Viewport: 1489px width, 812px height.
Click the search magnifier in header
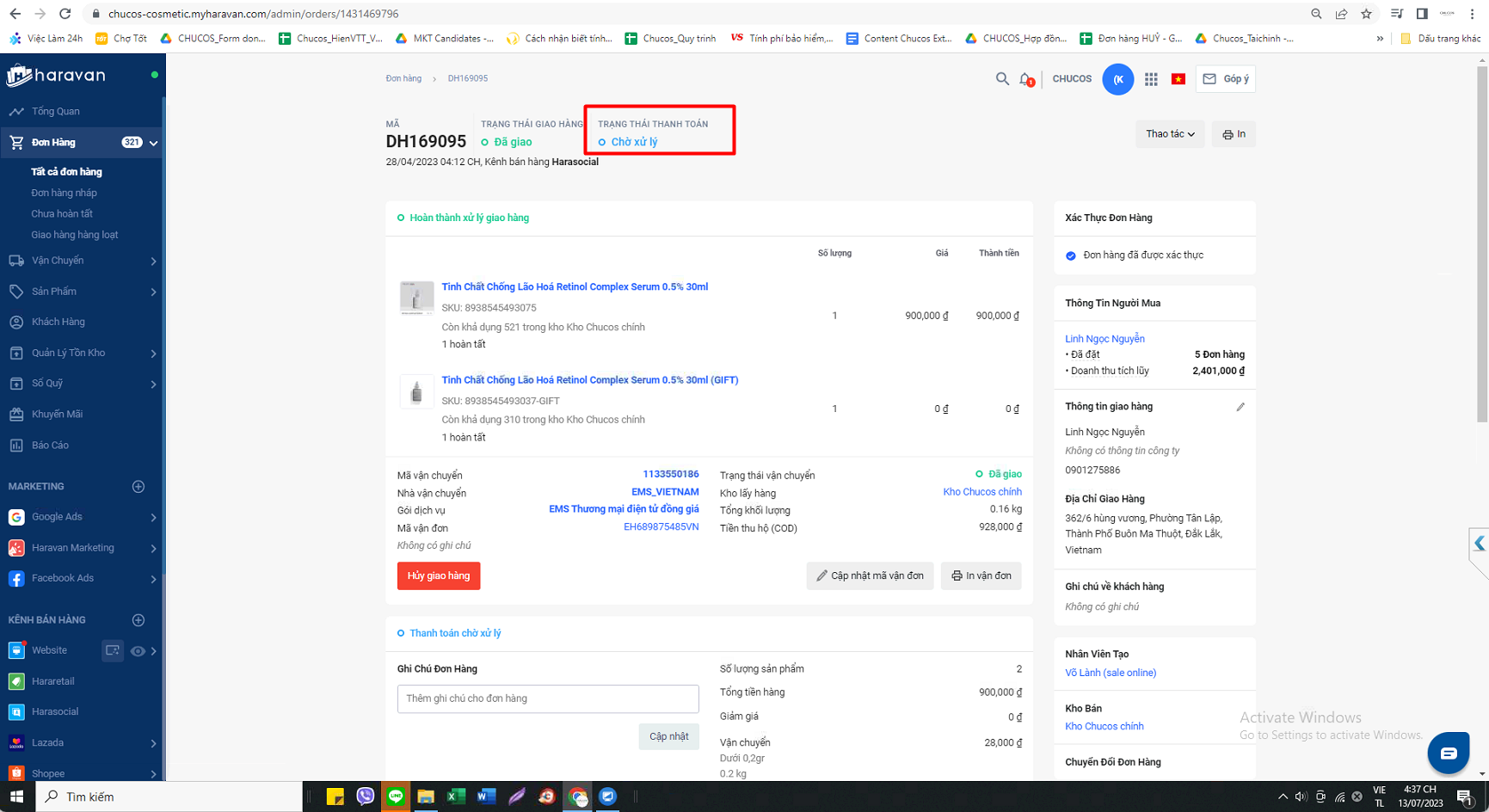click(1002, 79)
